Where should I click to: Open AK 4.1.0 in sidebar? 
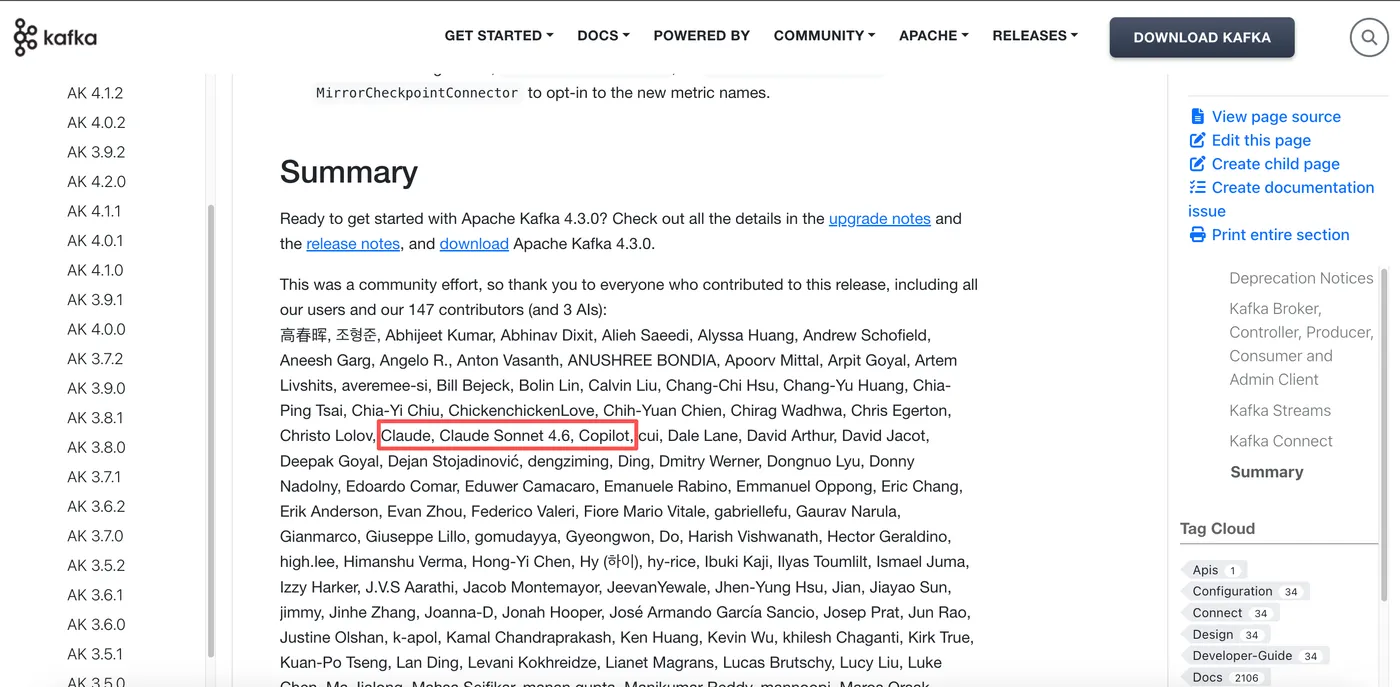(x=95, y=270)
